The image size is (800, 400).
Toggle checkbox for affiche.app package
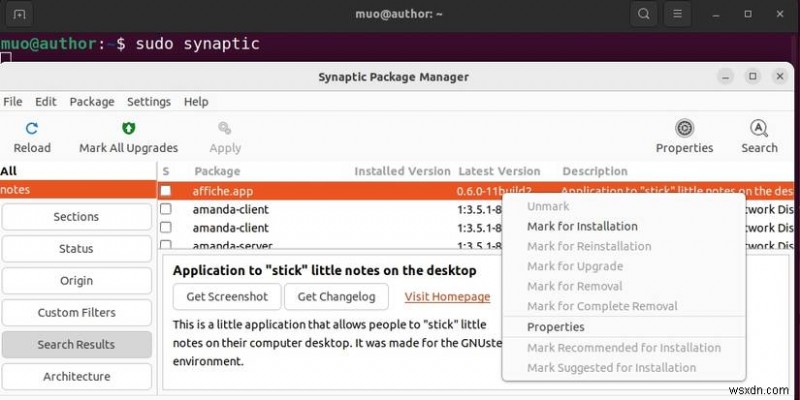(166, 191)
